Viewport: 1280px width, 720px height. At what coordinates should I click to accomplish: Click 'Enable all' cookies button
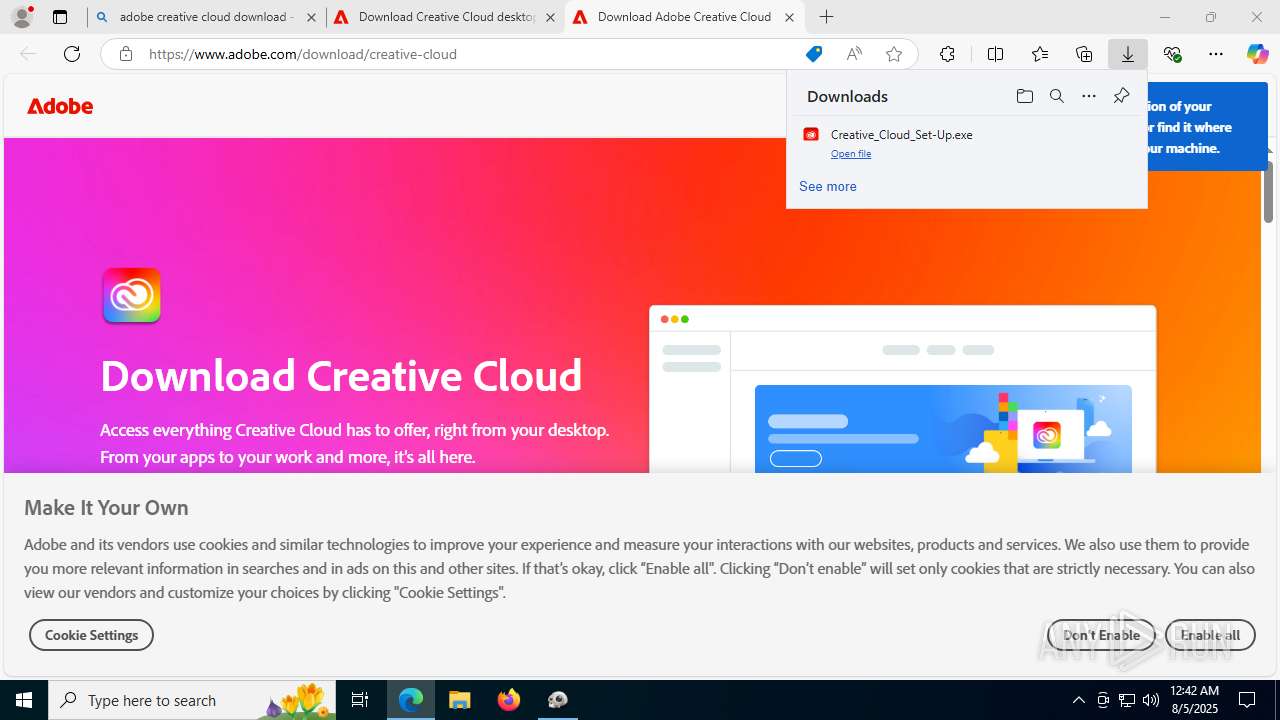pyautogui.click(x=1210, y=635)
